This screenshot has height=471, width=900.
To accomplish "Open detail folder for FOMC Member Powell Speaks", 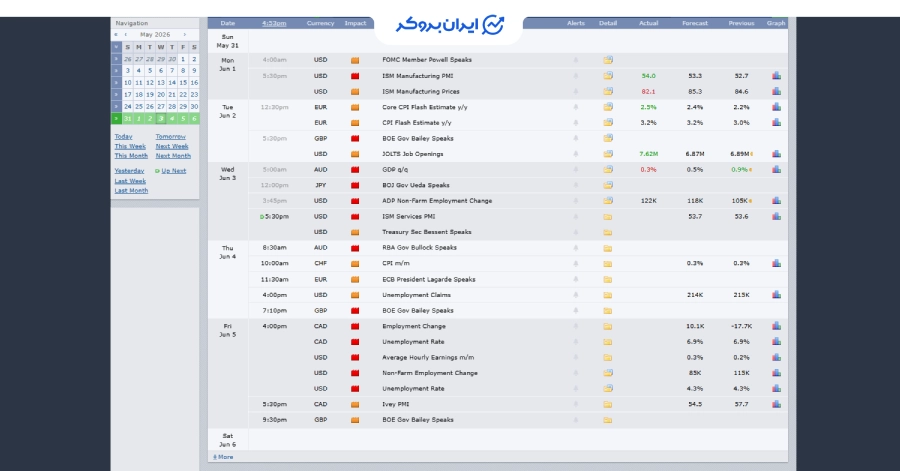I will [608, 60].
